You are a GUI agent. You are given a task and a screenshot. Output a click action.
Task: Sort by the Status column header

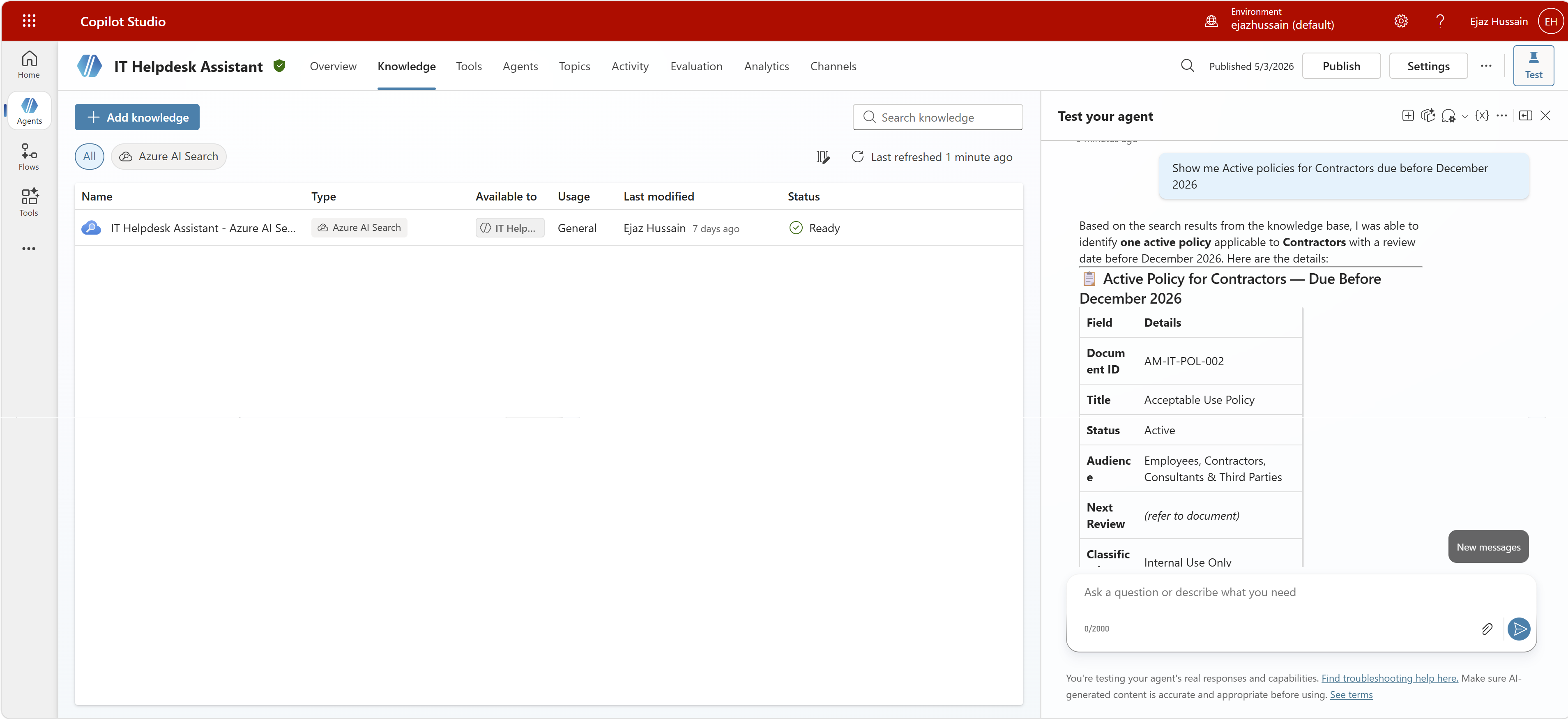803,196
